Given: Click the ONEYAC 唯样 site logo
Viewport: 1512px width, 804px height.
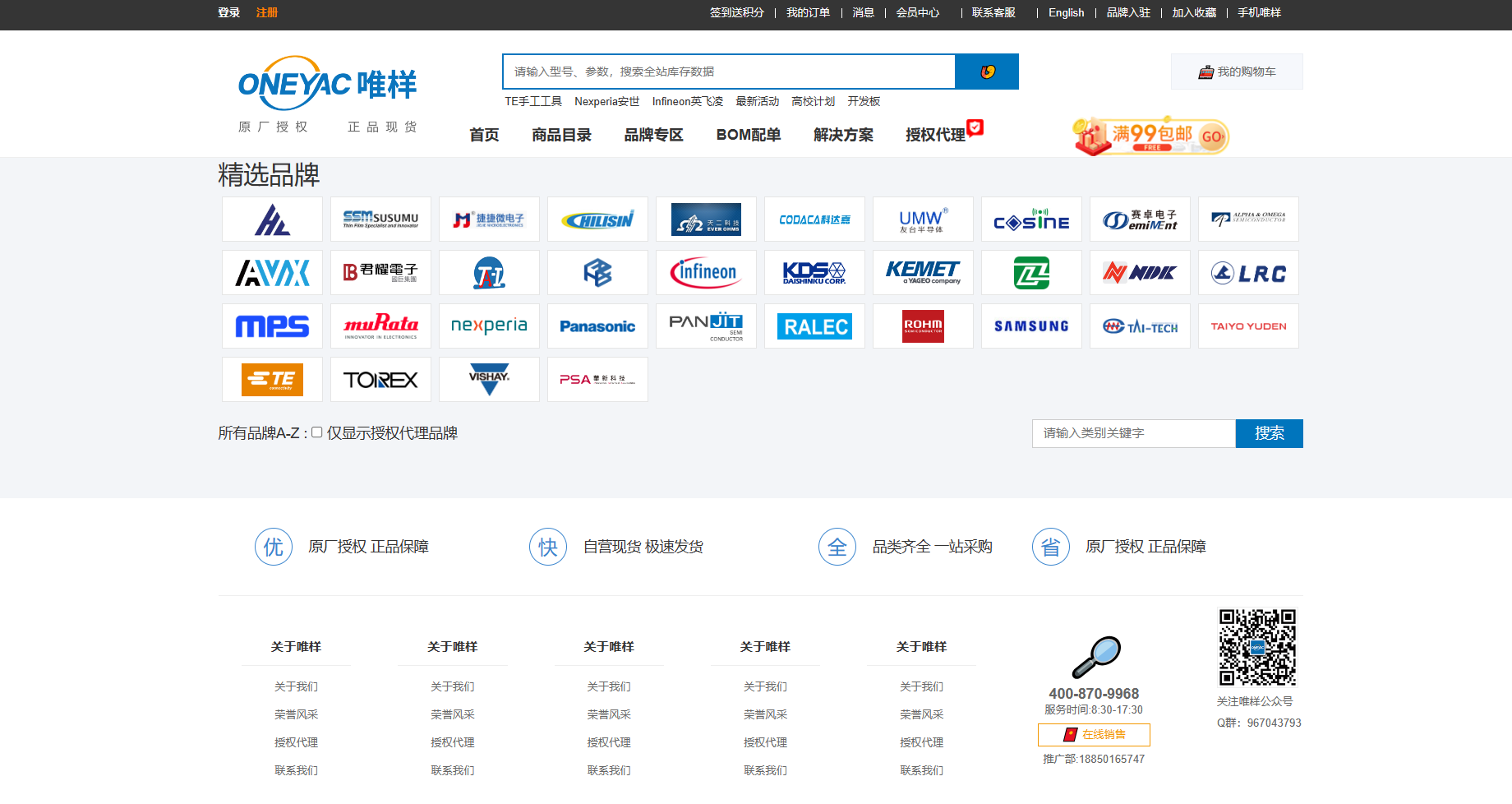Looking at the screenshot, I should coord(327,93).
